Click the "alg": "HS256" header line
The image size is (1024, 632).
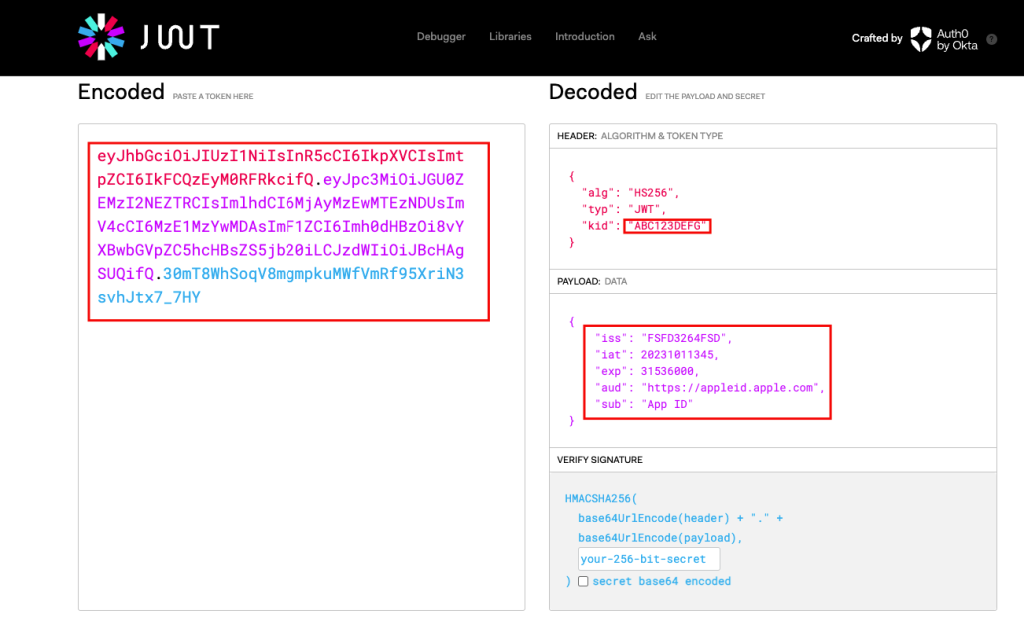pos(630,193)
